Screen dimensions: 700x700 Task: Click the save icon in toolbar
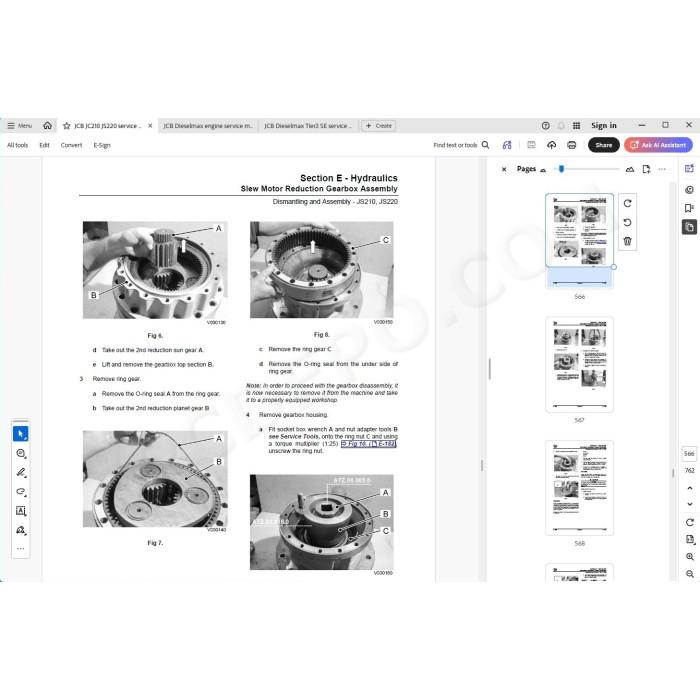pyautogui.click(x=531, y=145)
